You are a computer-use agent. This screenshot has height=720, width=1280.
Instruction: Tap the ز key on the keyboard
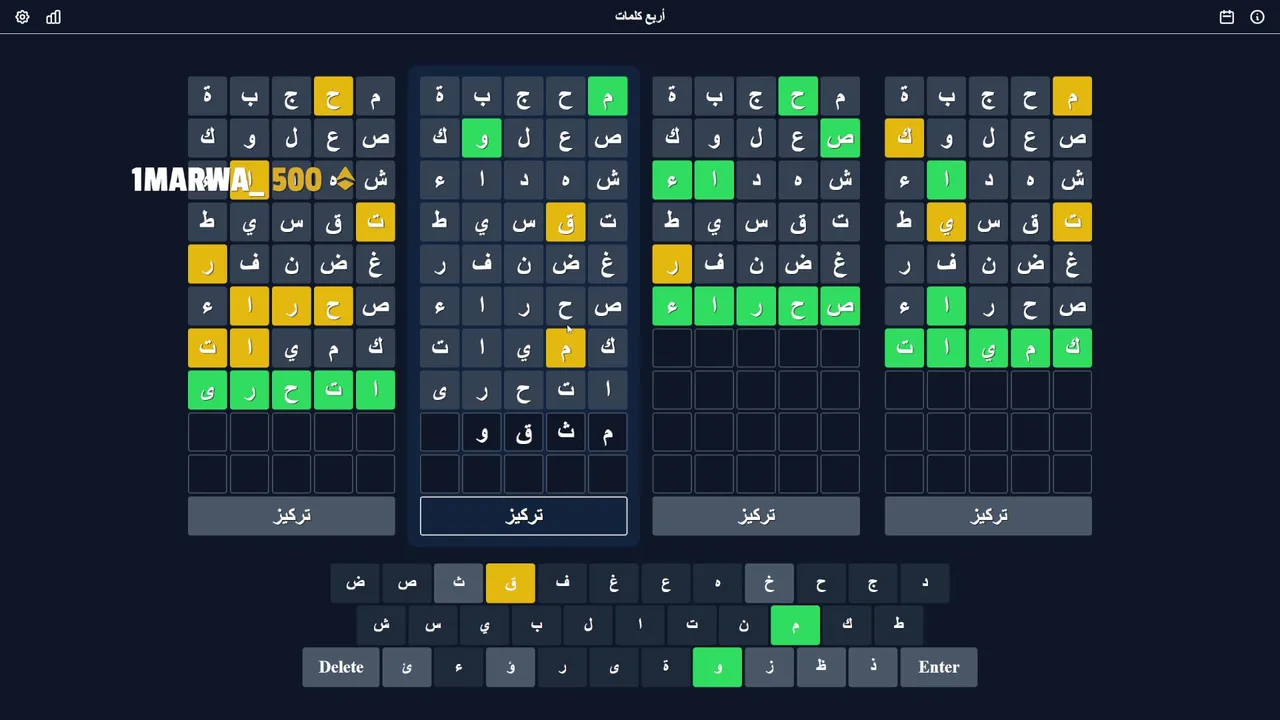[x=770, y=667]
